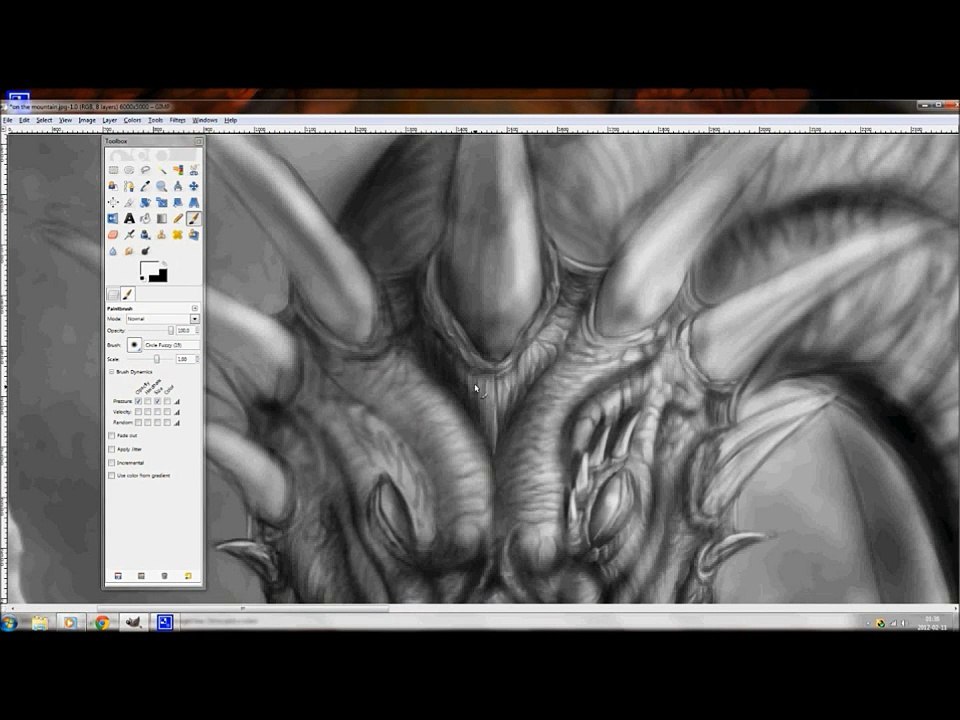Open the Colors menu

pos(132,120)
